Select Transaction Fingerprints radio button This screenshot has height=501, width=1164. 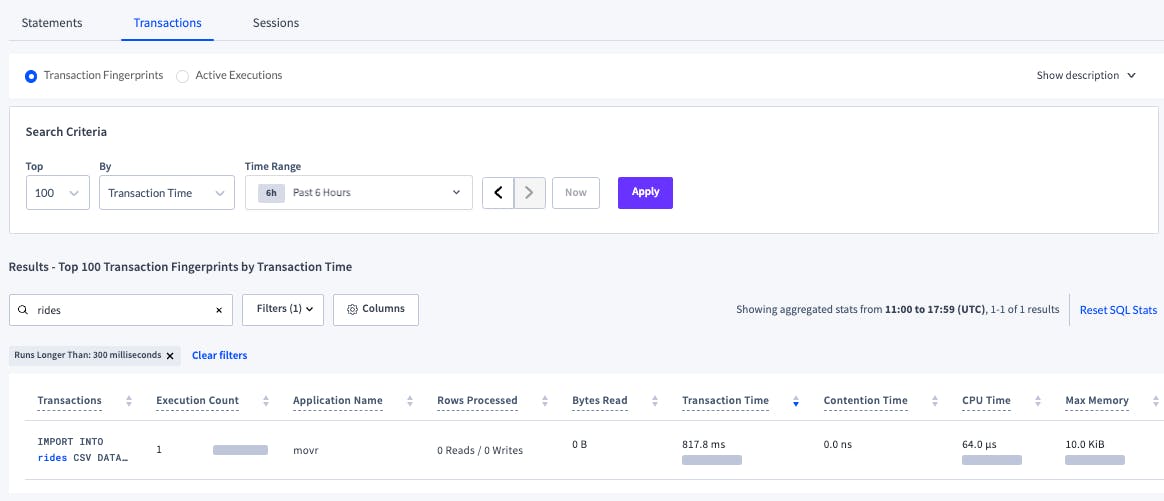[x=31, y=76]
